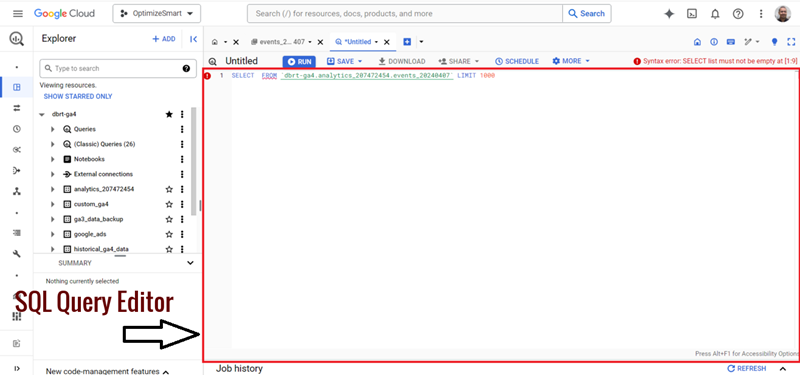Collapse the SUMMARY section chevron

190,263
